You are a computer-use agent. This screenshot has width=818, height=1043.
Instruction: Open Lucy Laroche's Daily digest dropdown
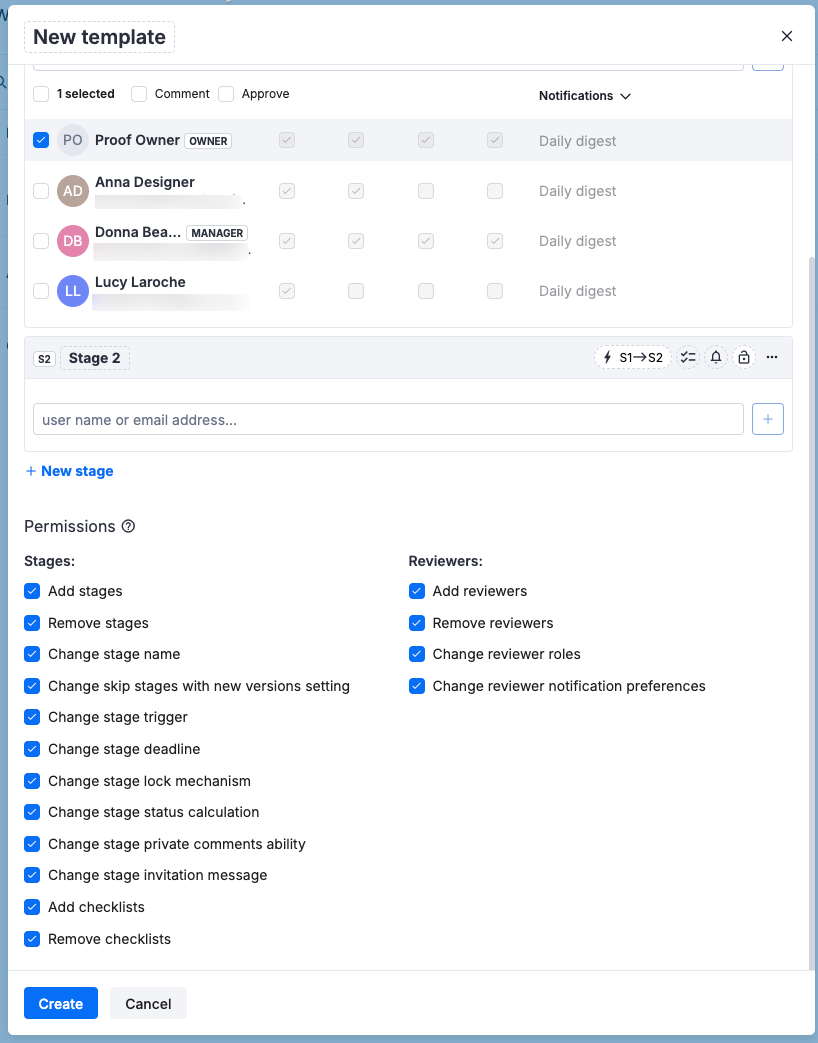click(578, 291)
